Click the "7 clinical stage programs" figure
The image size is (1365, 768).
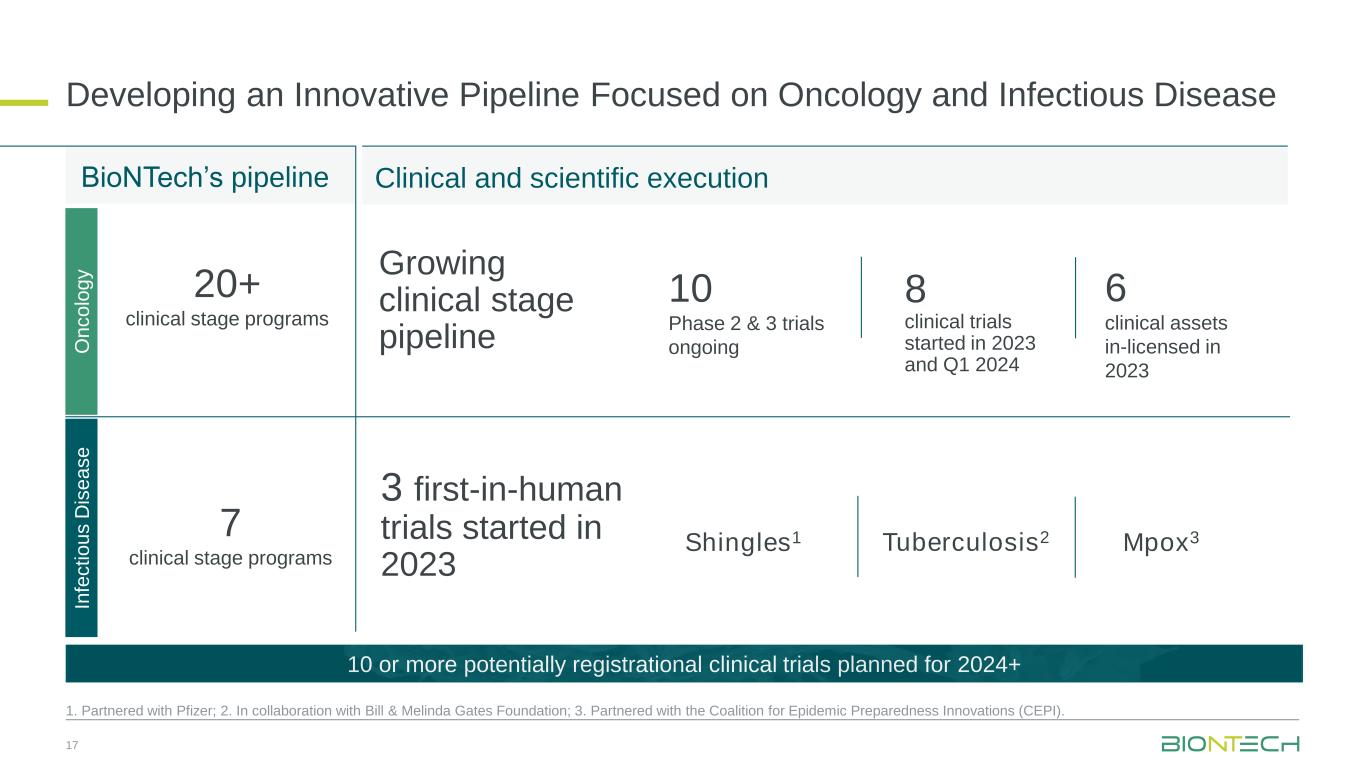(x=230, y=538)
